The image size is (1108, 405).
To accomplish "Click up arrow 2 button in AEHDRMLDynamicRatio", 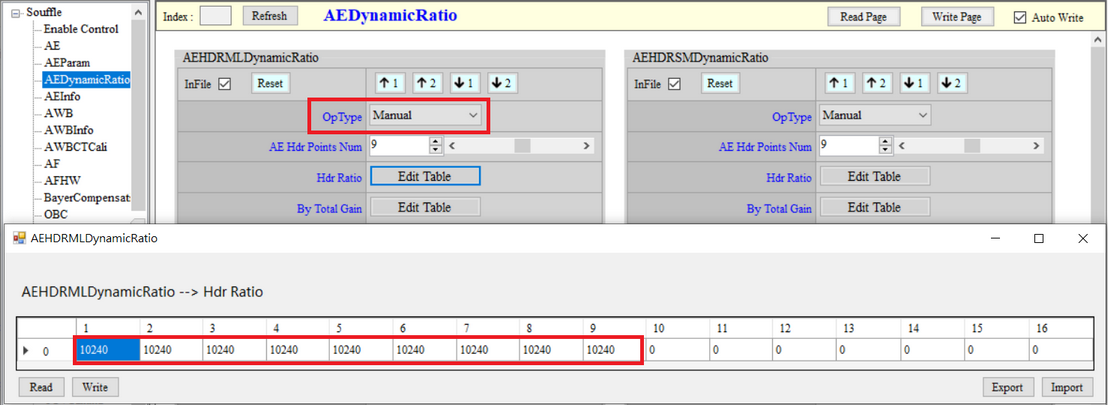I will [x=427, y=83].
